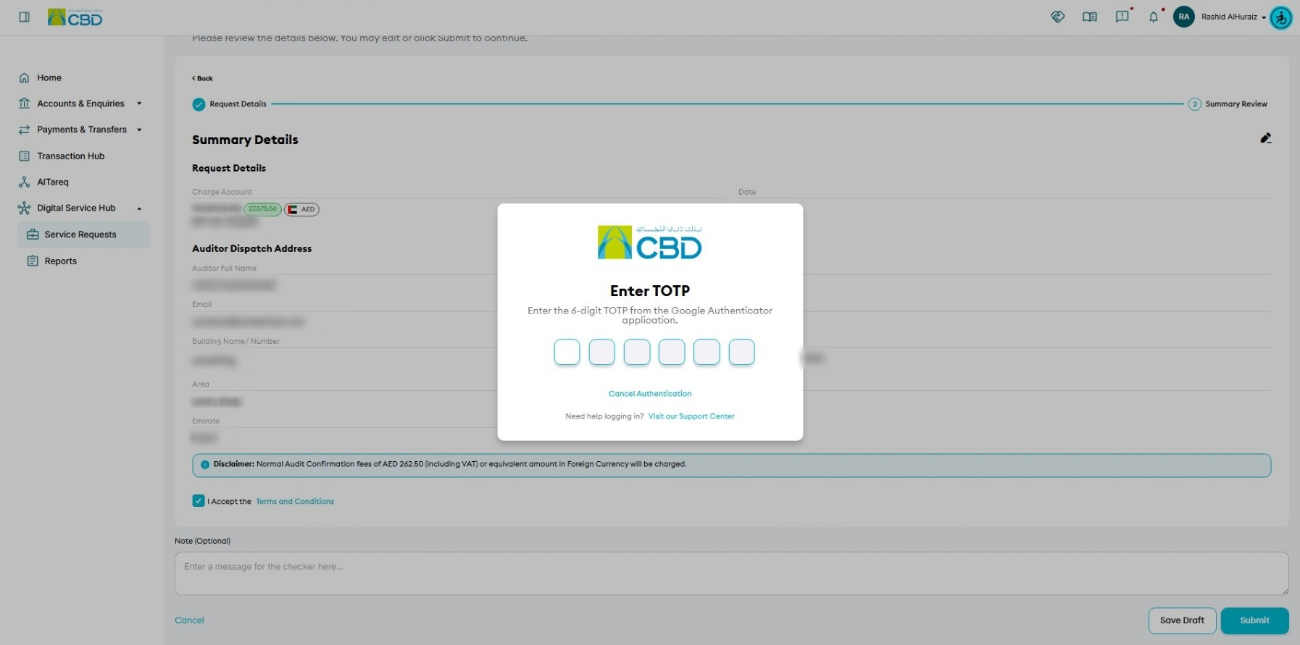Image resolution: width=1300 pixels, height=645 pixels.
Task: Click the edit pencil icon
Action: pos(1265,138)
